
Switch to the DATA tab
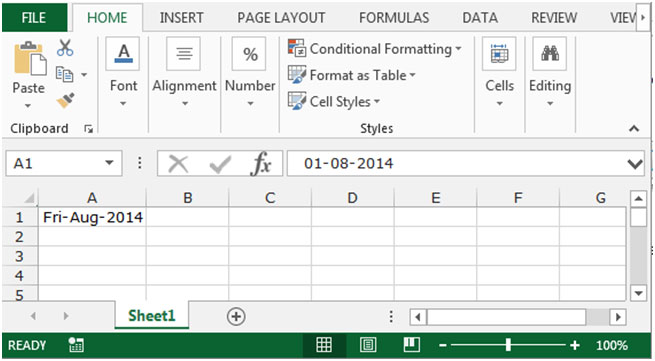coord(480,18)
